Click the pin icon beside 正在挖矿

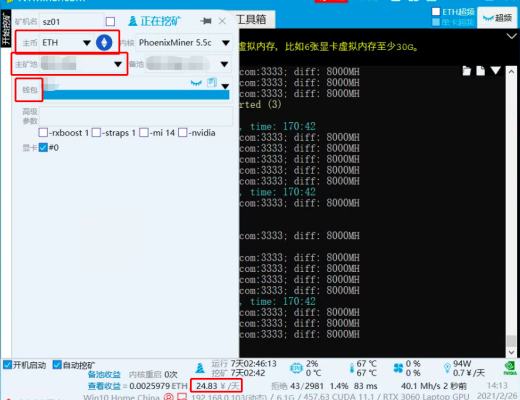(206, 21)
